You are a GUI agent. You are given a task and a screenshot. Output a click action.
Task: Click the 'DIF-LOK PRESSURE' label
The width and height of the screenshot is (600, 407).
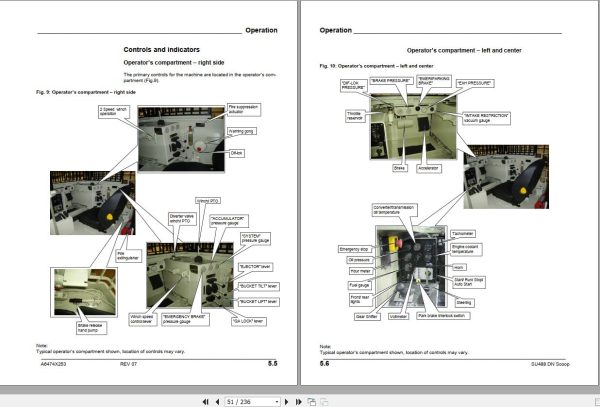point(353,85)
